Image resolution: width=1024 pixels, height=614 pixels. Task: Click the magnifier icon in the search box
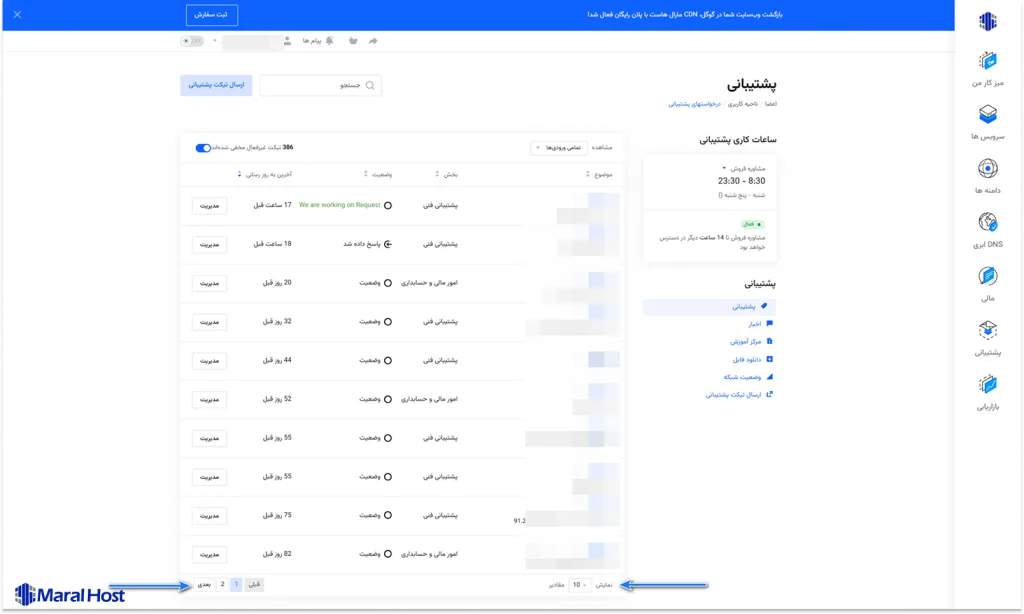370,86
